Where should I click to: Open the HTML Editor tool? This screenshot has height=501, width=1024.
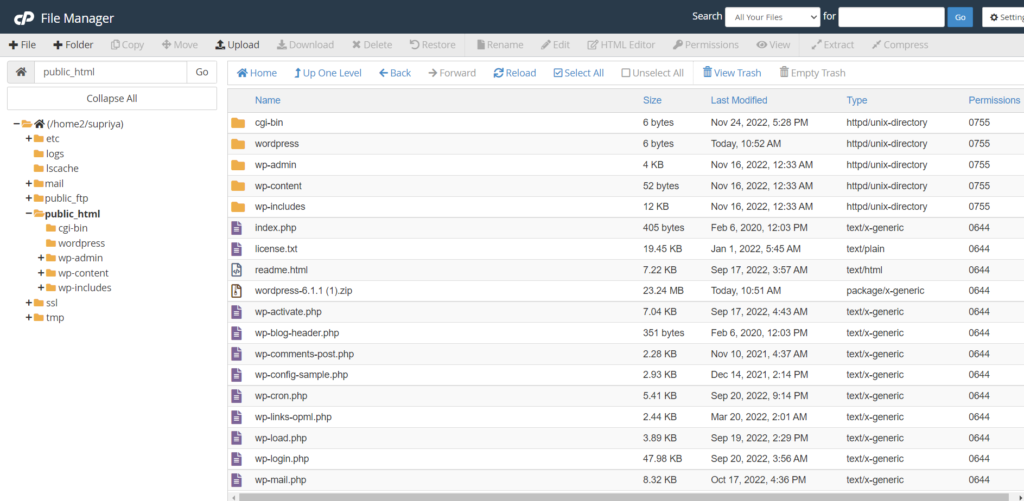(x=621, y=45)
